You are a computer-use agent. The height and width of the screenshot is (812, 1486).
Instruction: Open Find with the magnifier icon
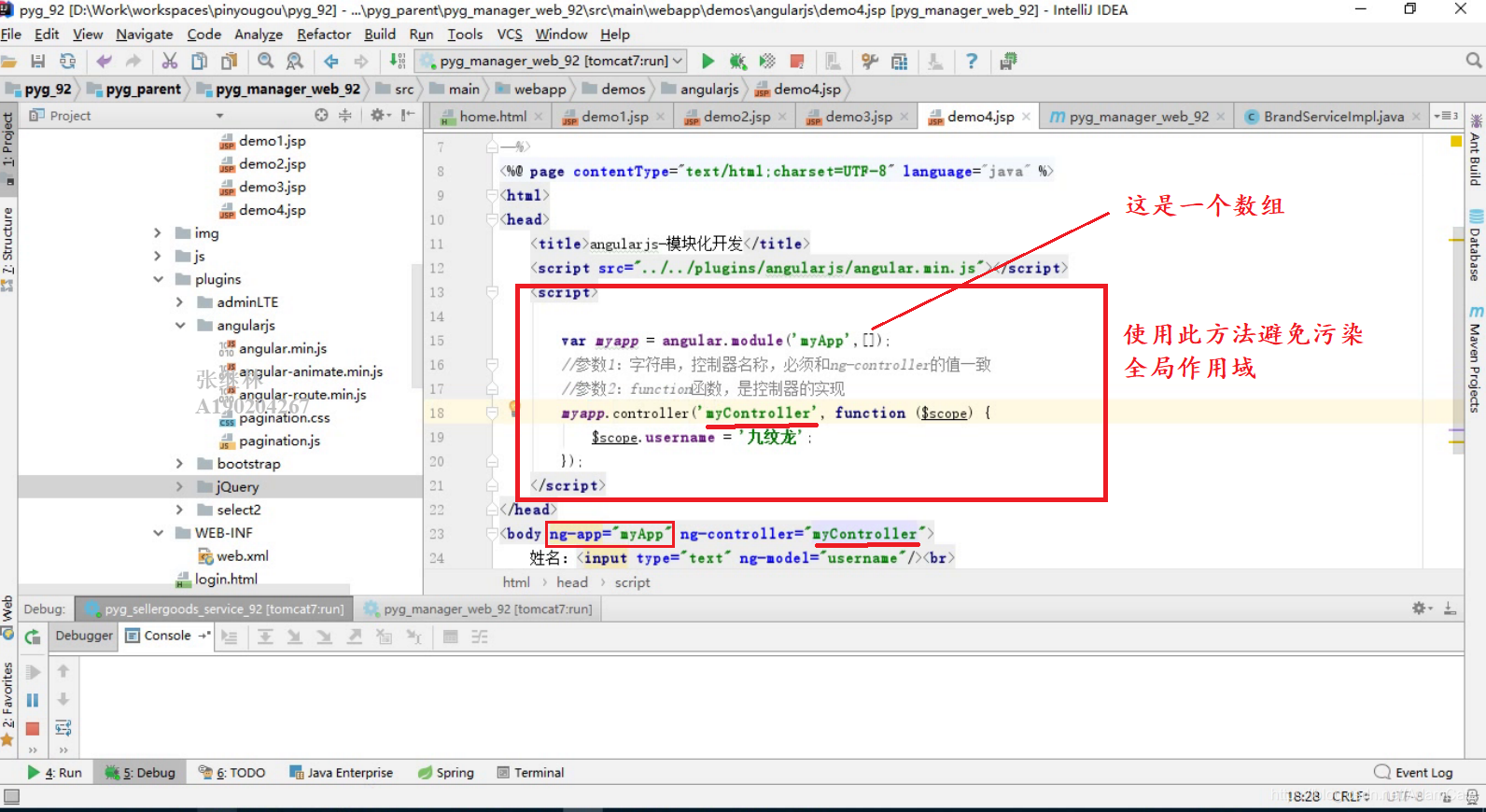[266, 62]
